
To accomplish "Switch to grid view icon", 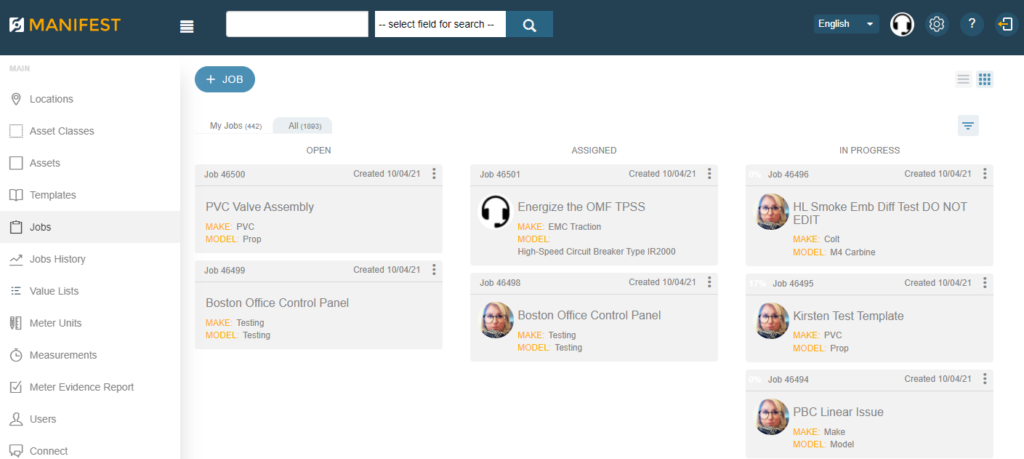I will click(x=985, y=80).
